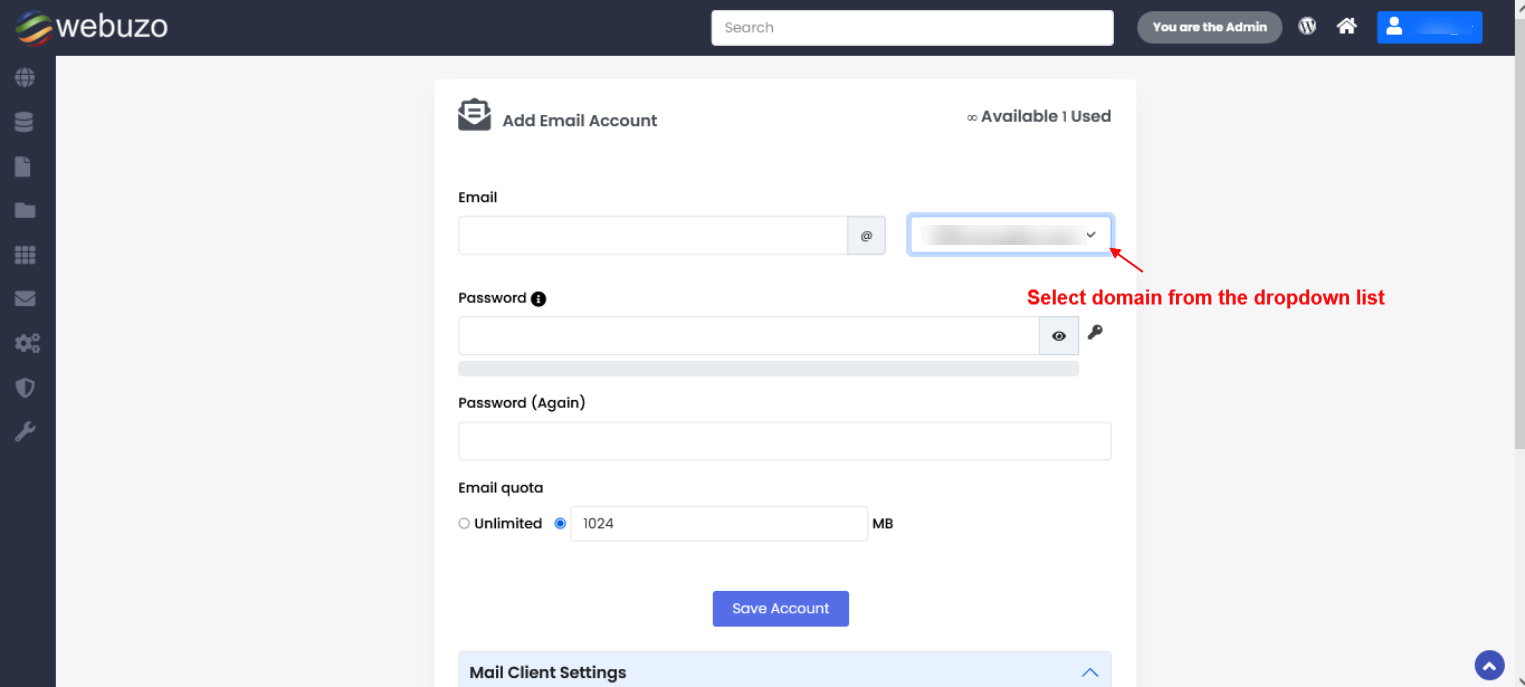Click the scroll-to-top round arrow button

pos(1489,665)
